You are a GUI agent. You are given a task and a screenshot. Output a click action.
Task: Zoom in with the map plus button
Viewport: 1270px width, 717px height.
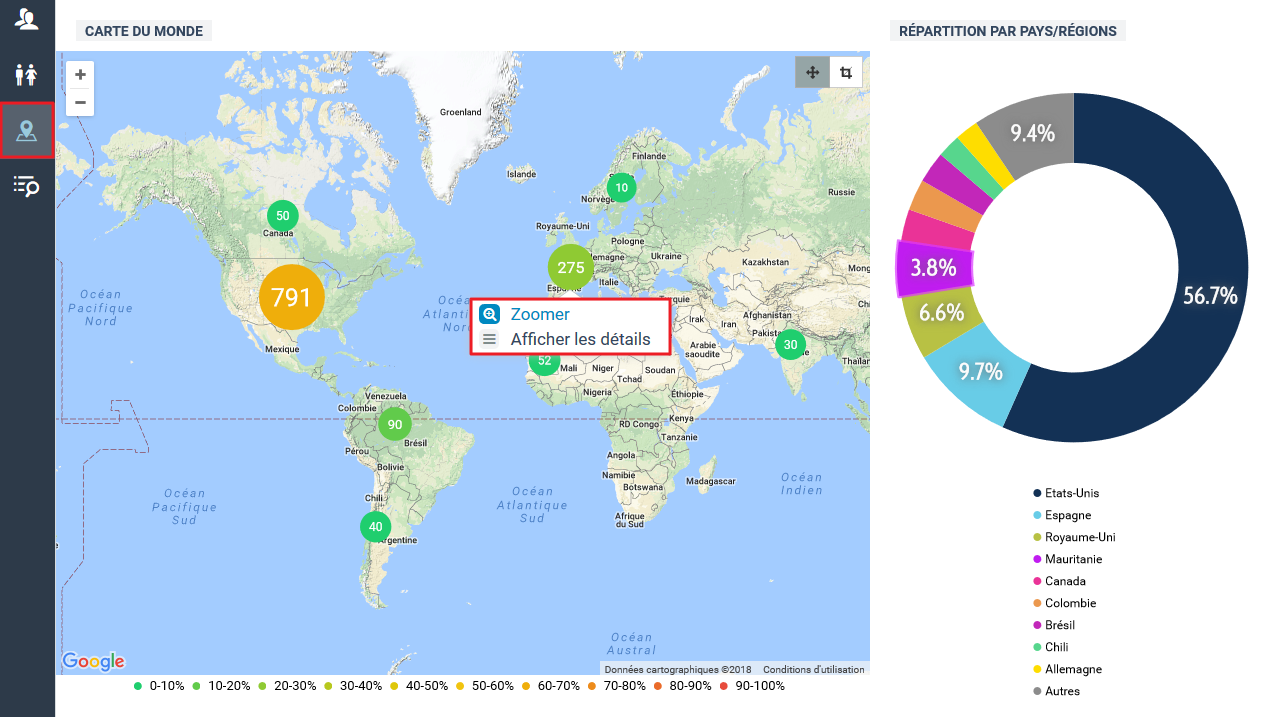click(x=80, y=75)
